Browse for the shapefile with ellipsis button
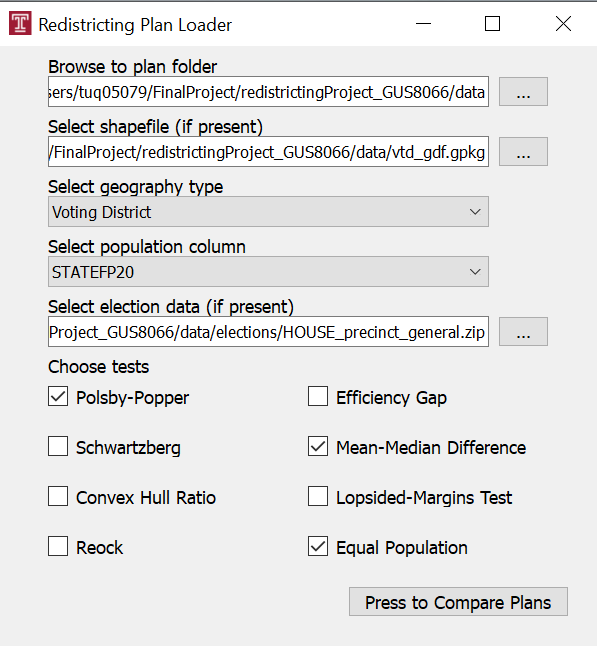 click(523, 152)
